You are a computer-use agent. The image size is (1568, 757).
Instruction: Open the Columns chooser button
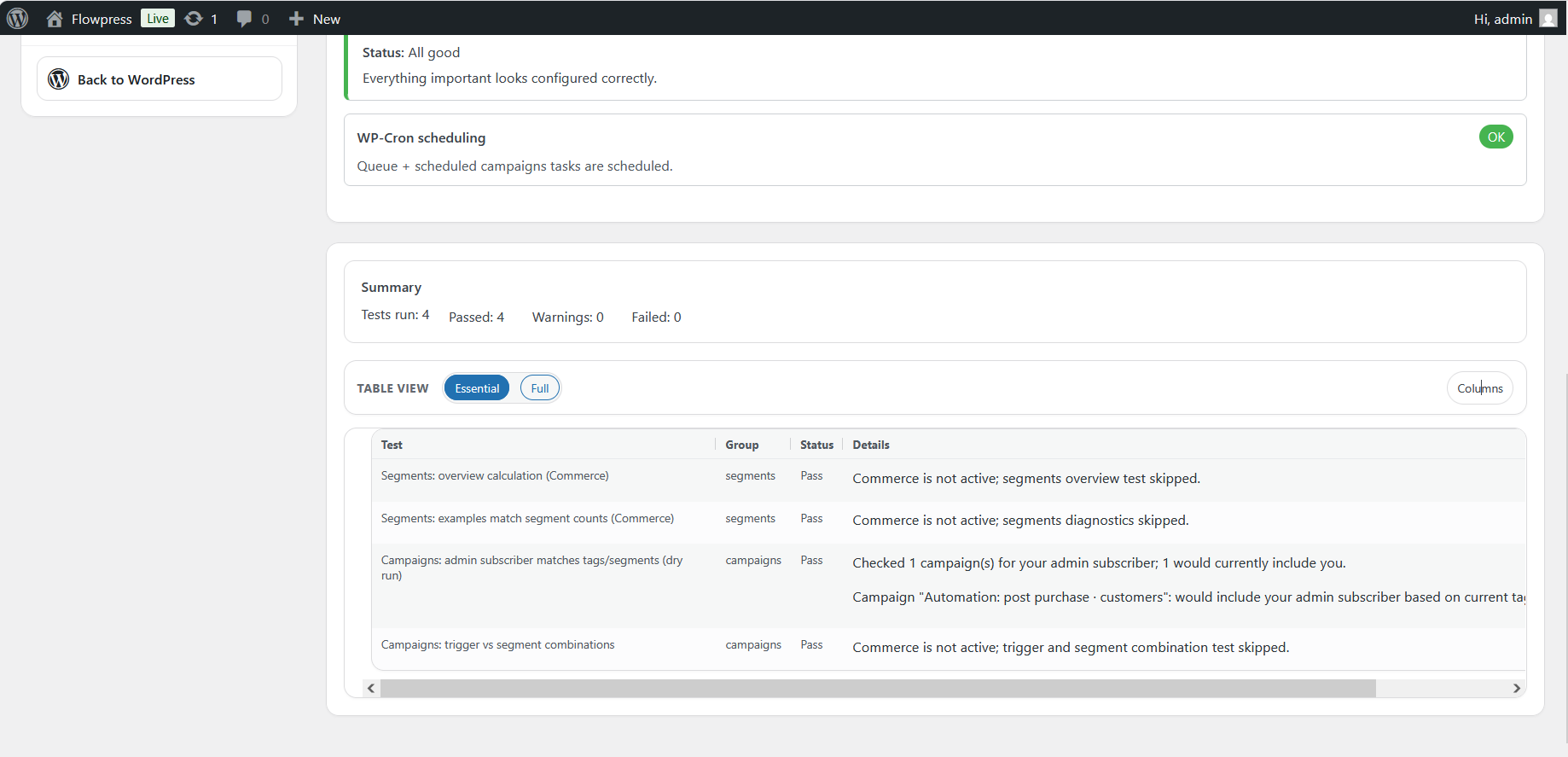click(1479, 388)
